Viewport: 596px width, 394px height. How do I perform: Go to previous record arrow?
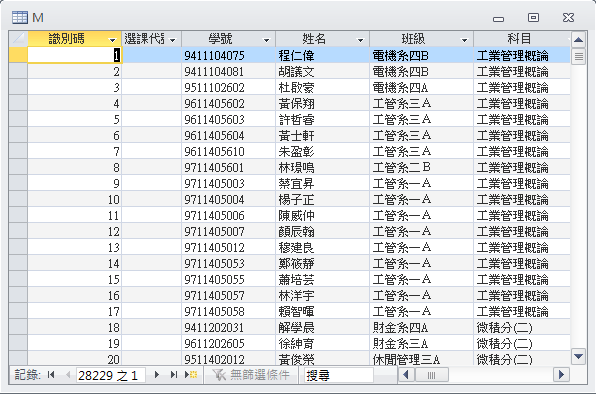68,375
